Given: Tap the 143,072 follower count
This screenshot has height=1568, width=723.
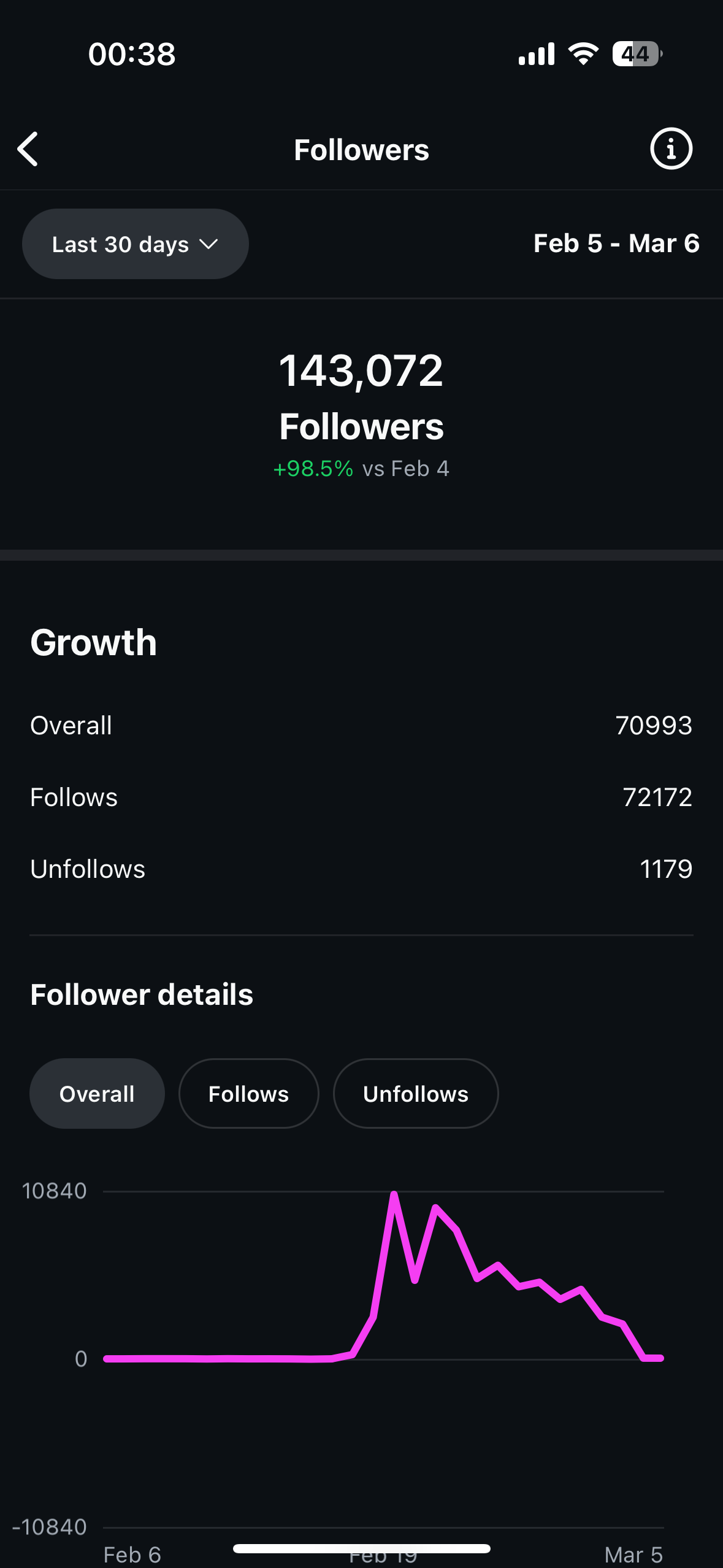Looking at the screenshot, I should 361,371.
